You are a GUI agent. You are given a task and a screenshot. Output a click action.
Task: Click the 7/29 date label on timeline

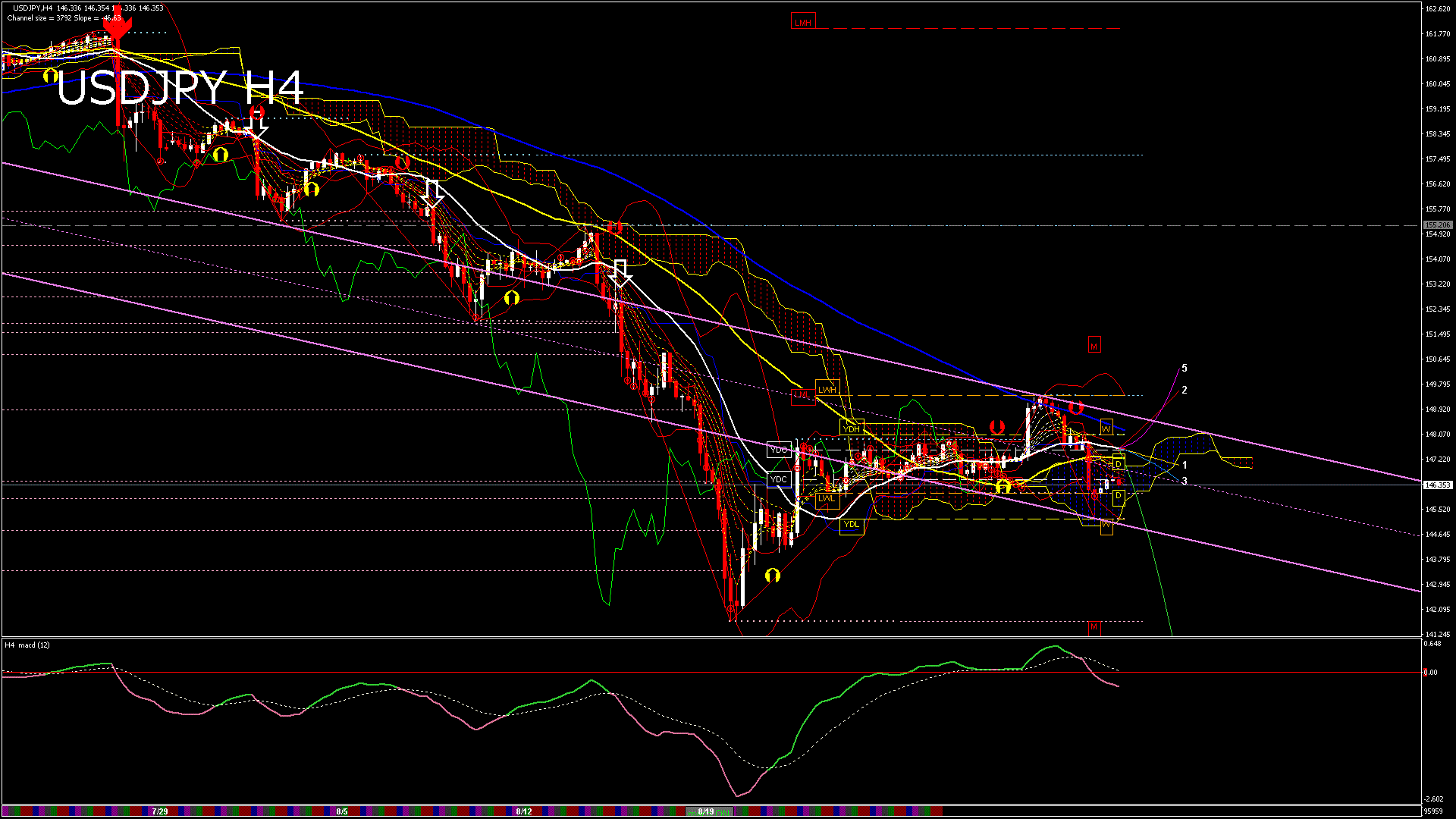[x=159, y=811]
